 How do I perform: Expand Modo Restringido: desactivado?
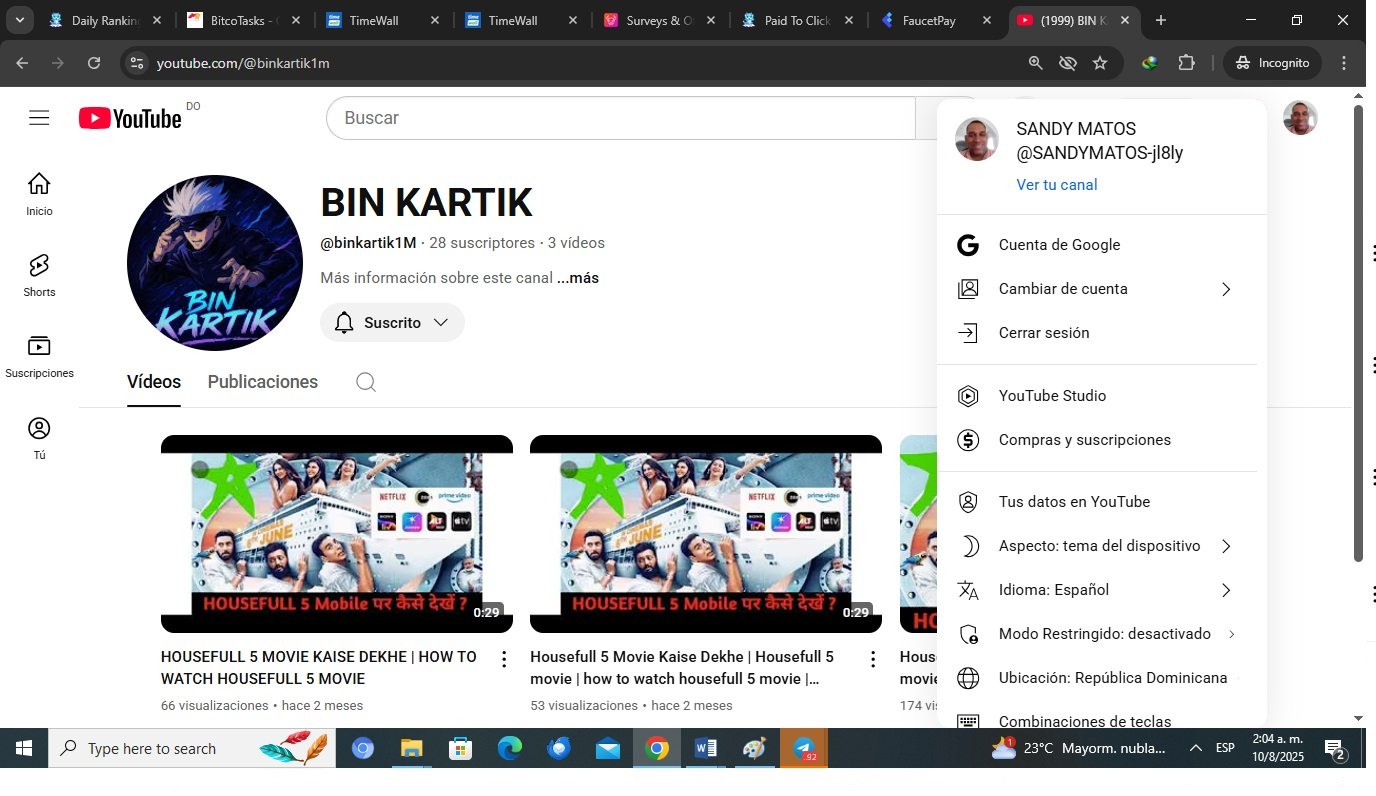point(1102,634)
